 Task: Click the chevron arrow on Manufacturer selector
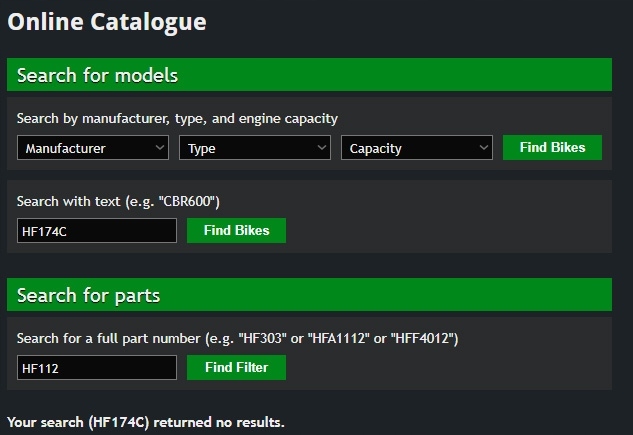pyautogui.click(x=161, y=148)
